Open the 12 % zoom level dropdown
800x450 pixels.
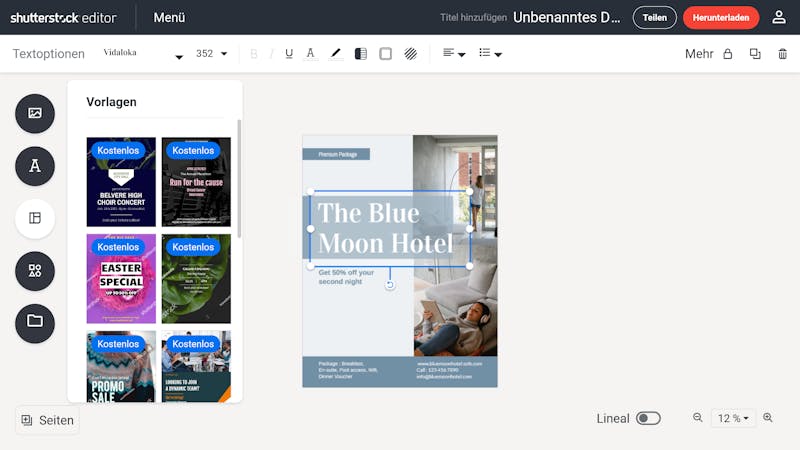tap(733, 418)
